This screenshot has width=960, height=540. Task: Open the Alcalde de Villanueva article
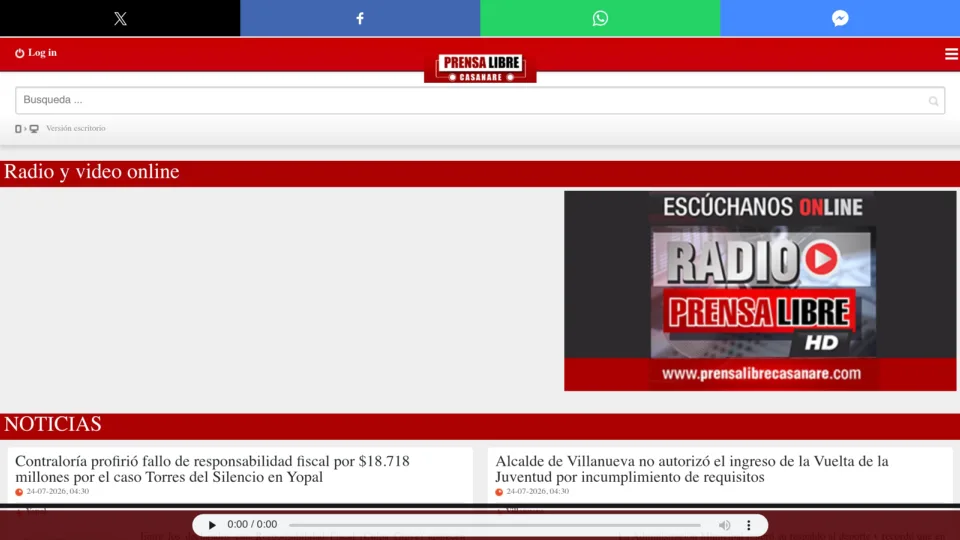tap(692, 469)
